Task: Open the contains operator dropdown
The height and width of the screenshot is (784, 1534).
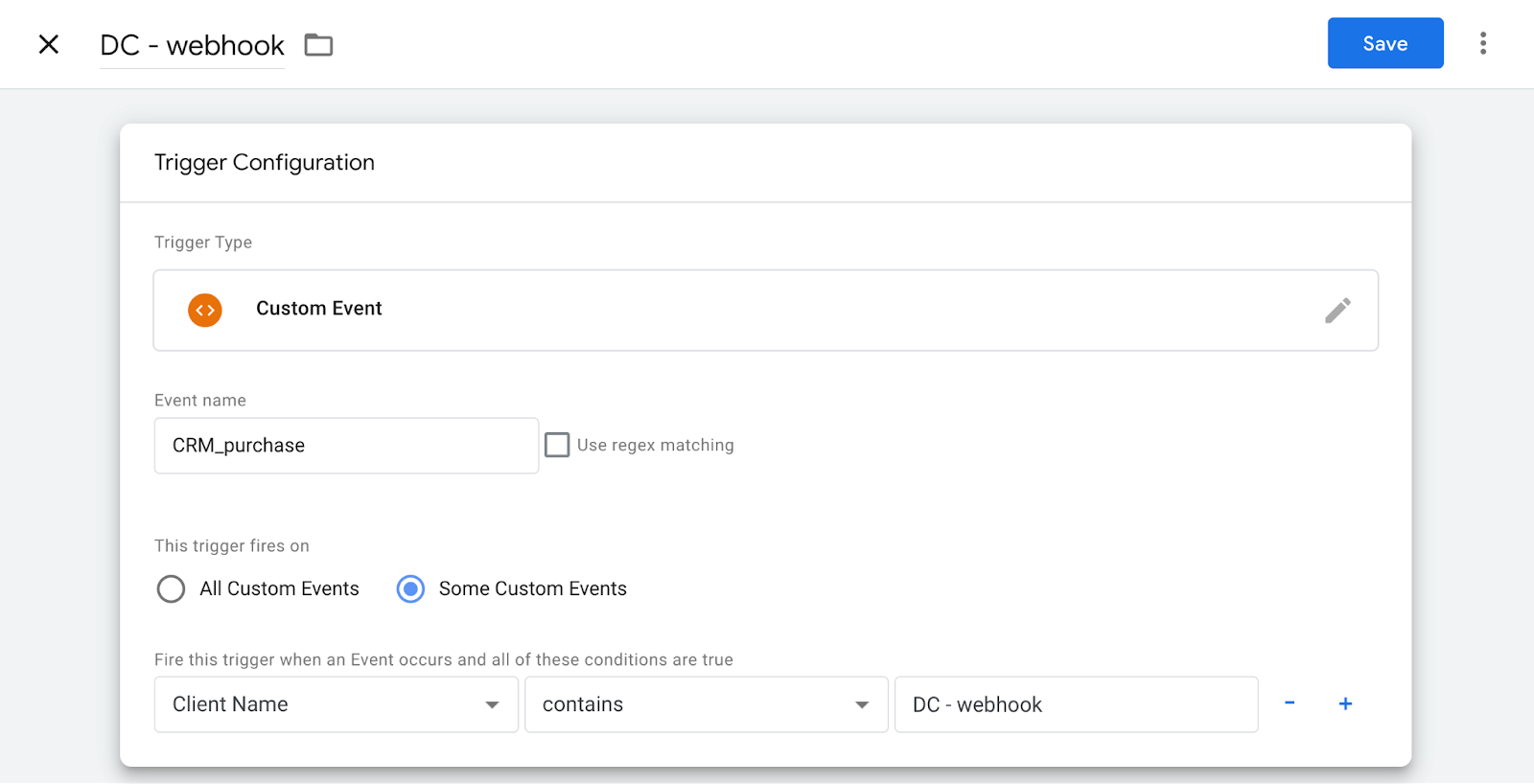Action: [707, 704]
